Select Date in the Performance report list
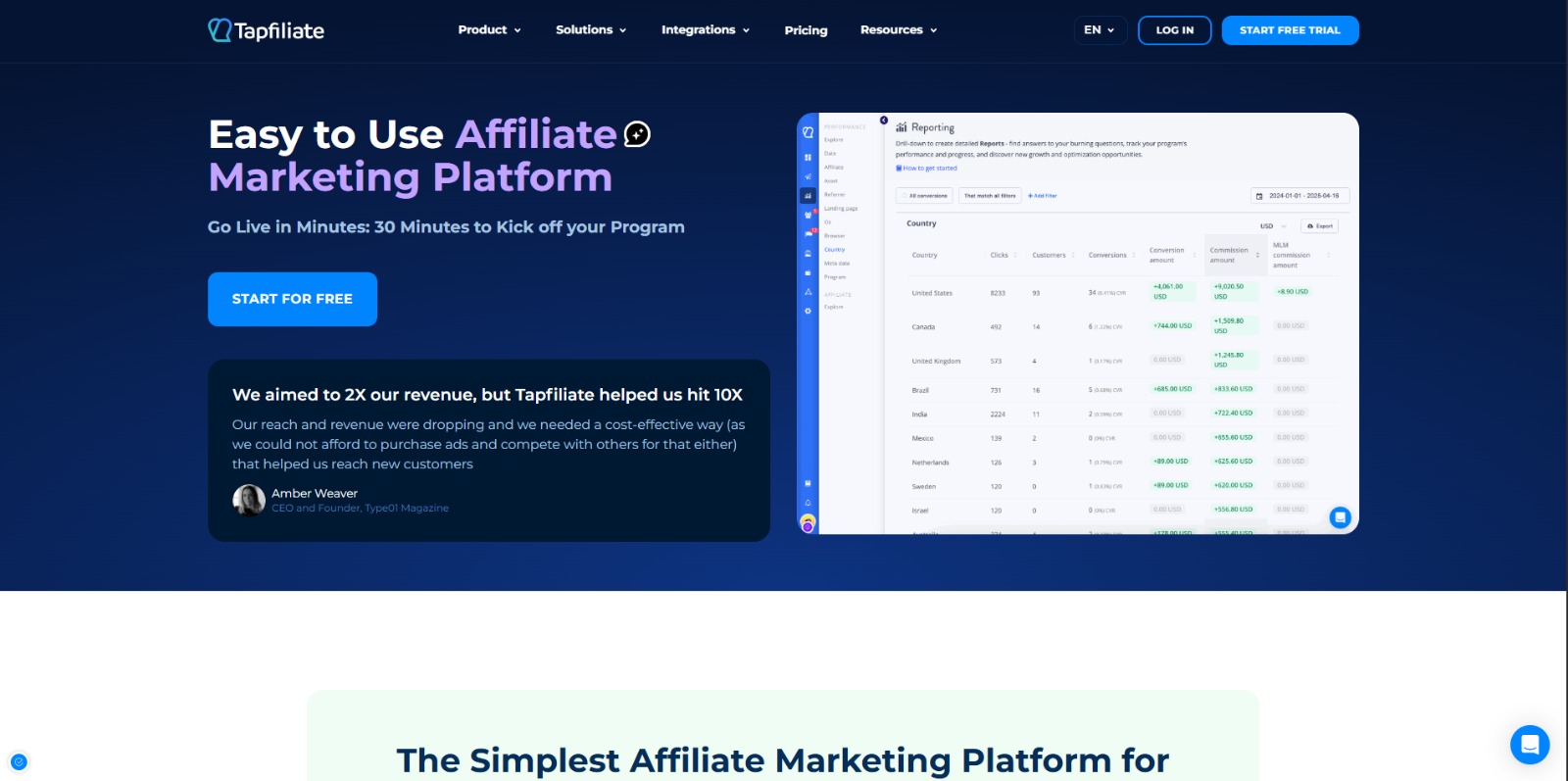Viewport: 1568px width, 781px height. pos(830,154)
